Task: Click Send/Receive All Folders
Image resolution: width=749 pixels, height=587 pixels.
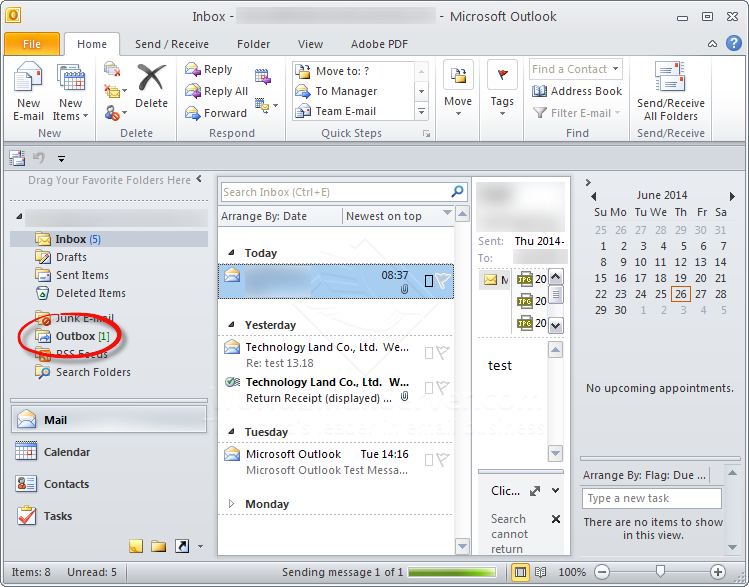Action: coord(671,91)
